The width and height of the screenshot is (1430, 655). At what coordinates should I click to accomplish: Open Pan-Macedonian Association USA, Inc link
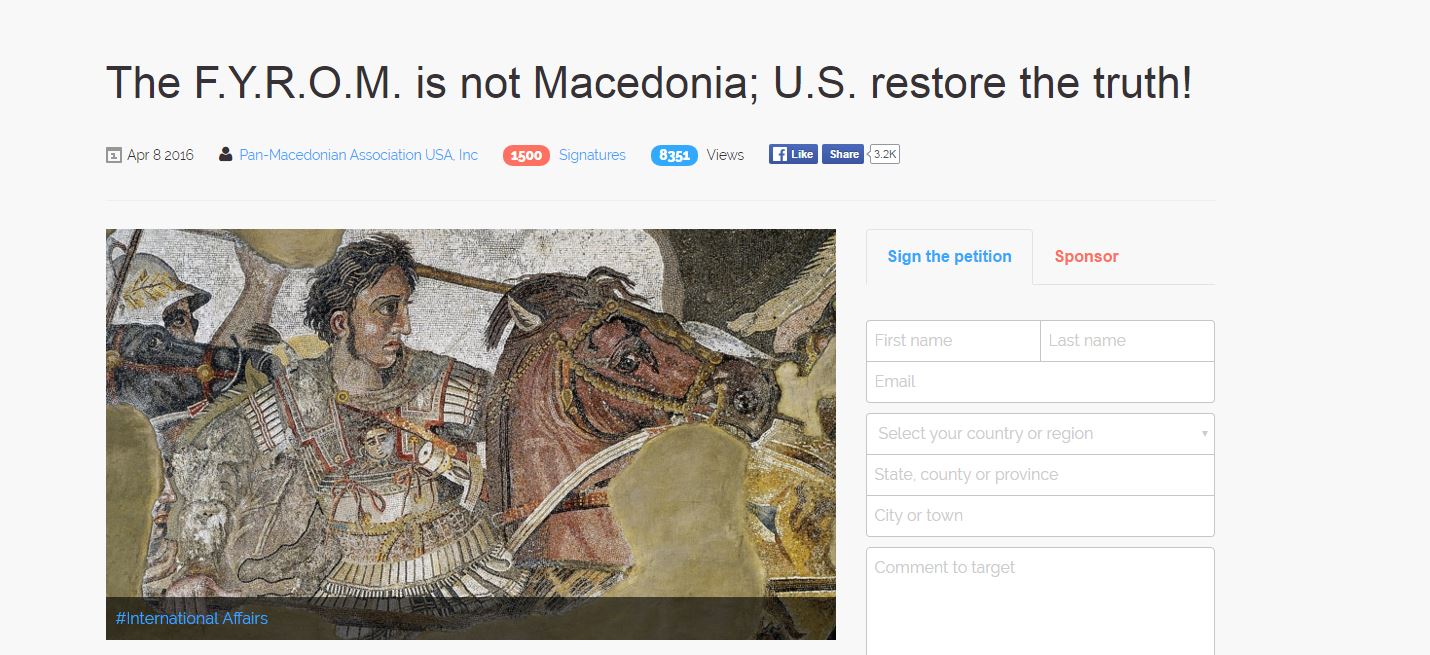pos(359,155)
